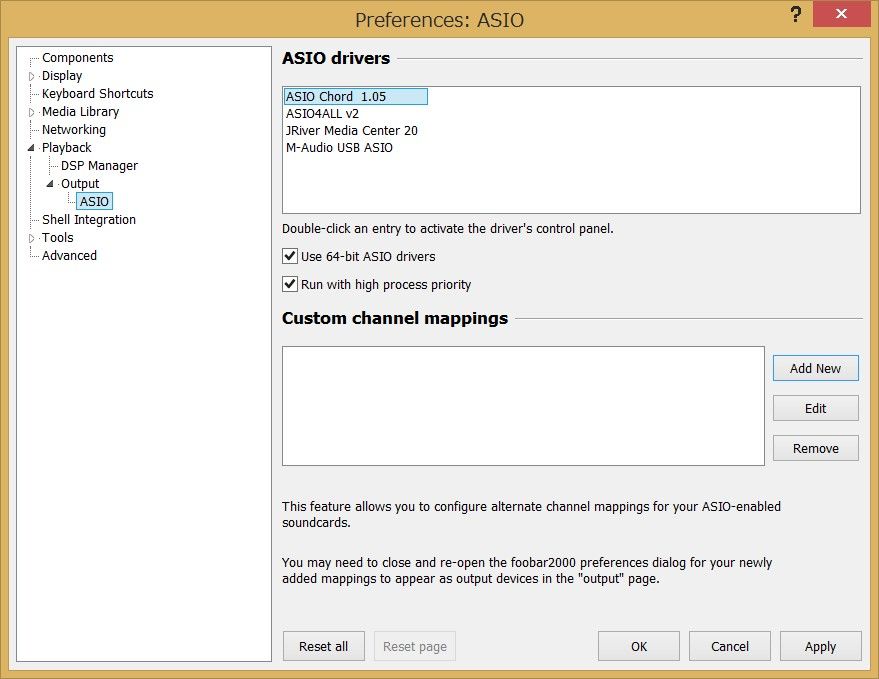Viewport: 879px width, 679px height.
Task: Collapse the Output tree node
Action: [x=50, y=184]
